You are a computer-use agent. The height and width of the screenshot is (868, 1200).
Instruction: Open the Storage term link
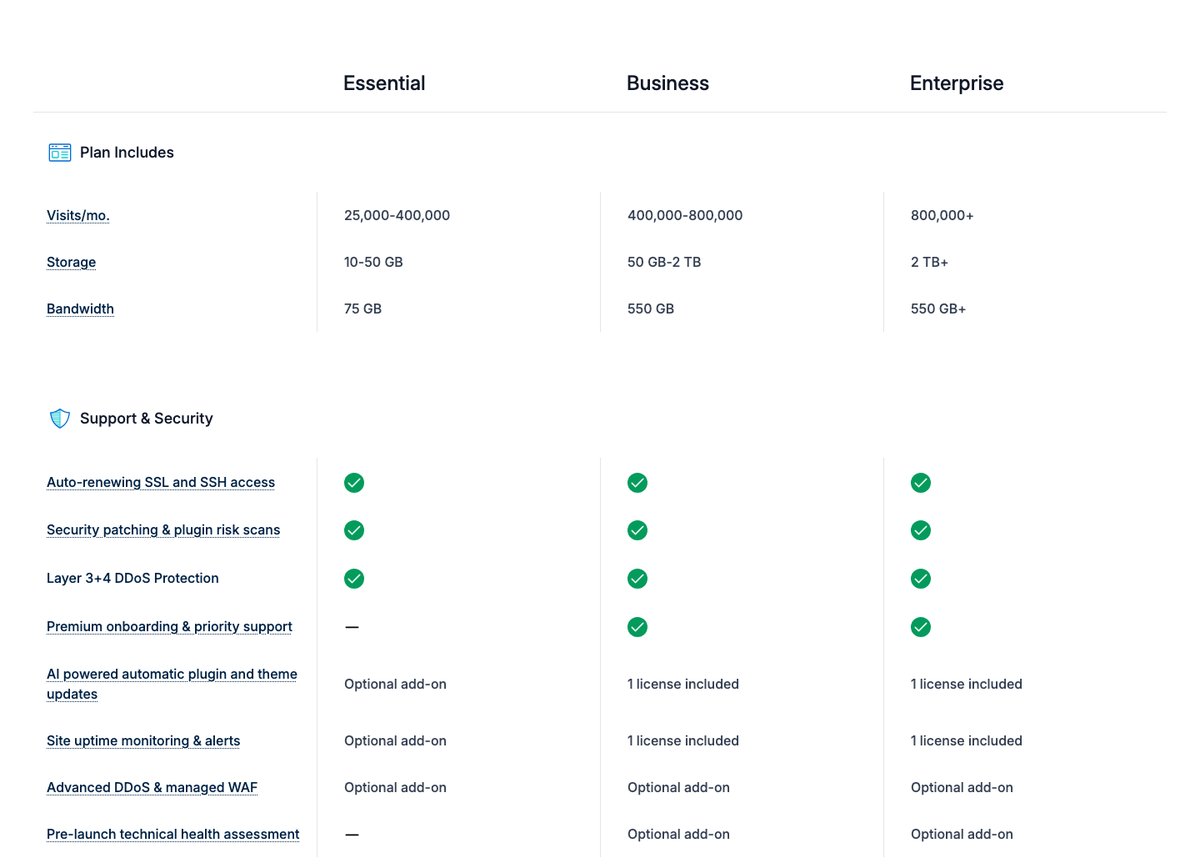pyautogui.click(x=71, y=262)
